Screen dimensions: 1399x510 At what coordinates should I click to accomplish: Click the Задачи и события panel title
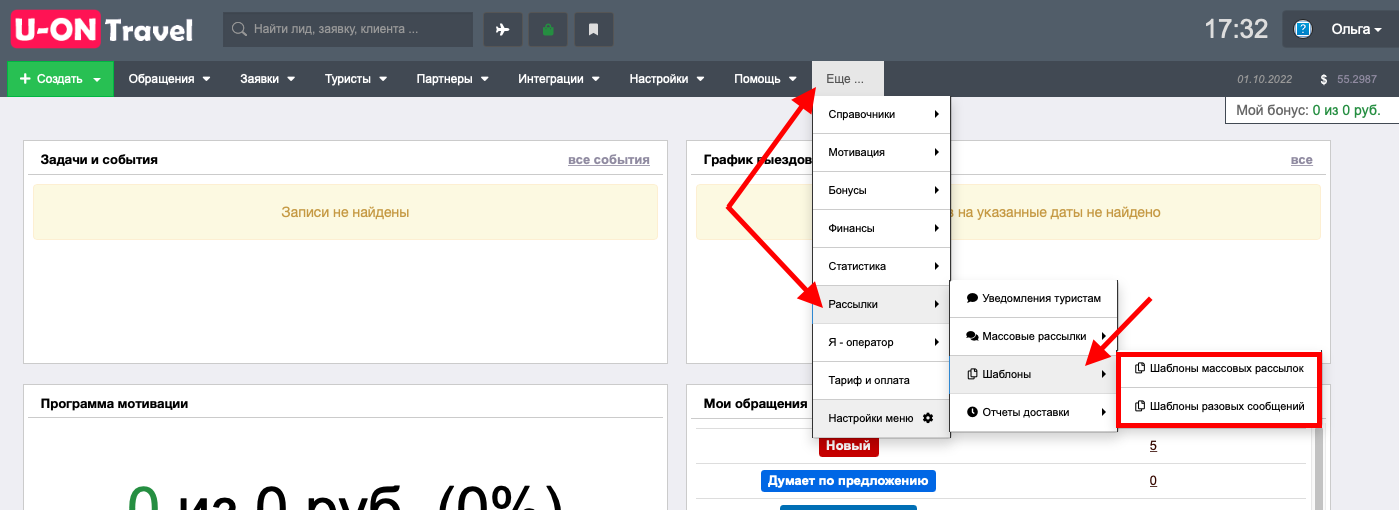[x=99, y=159]
